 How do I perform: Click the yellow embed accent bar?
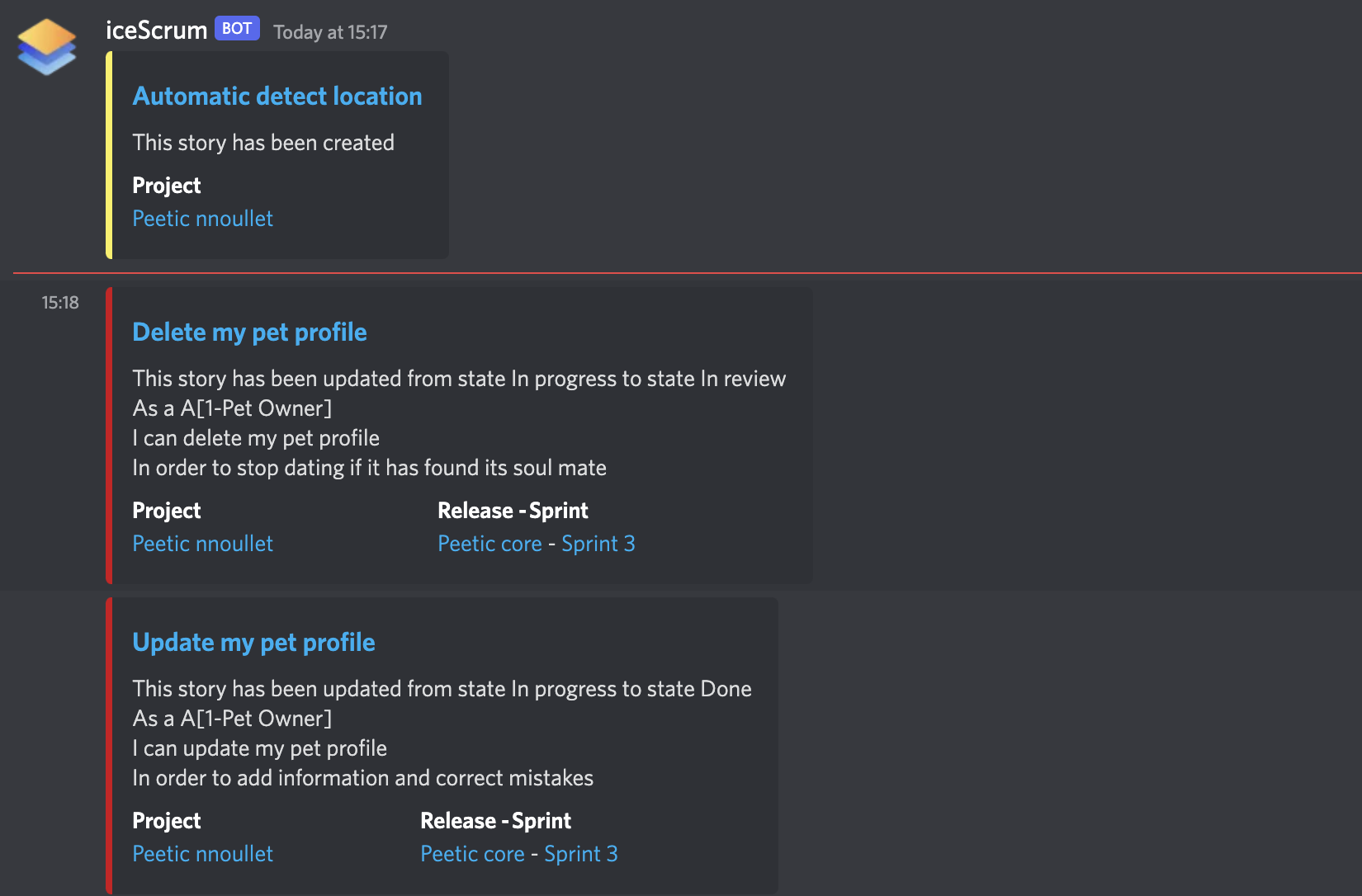pos(108,155)
